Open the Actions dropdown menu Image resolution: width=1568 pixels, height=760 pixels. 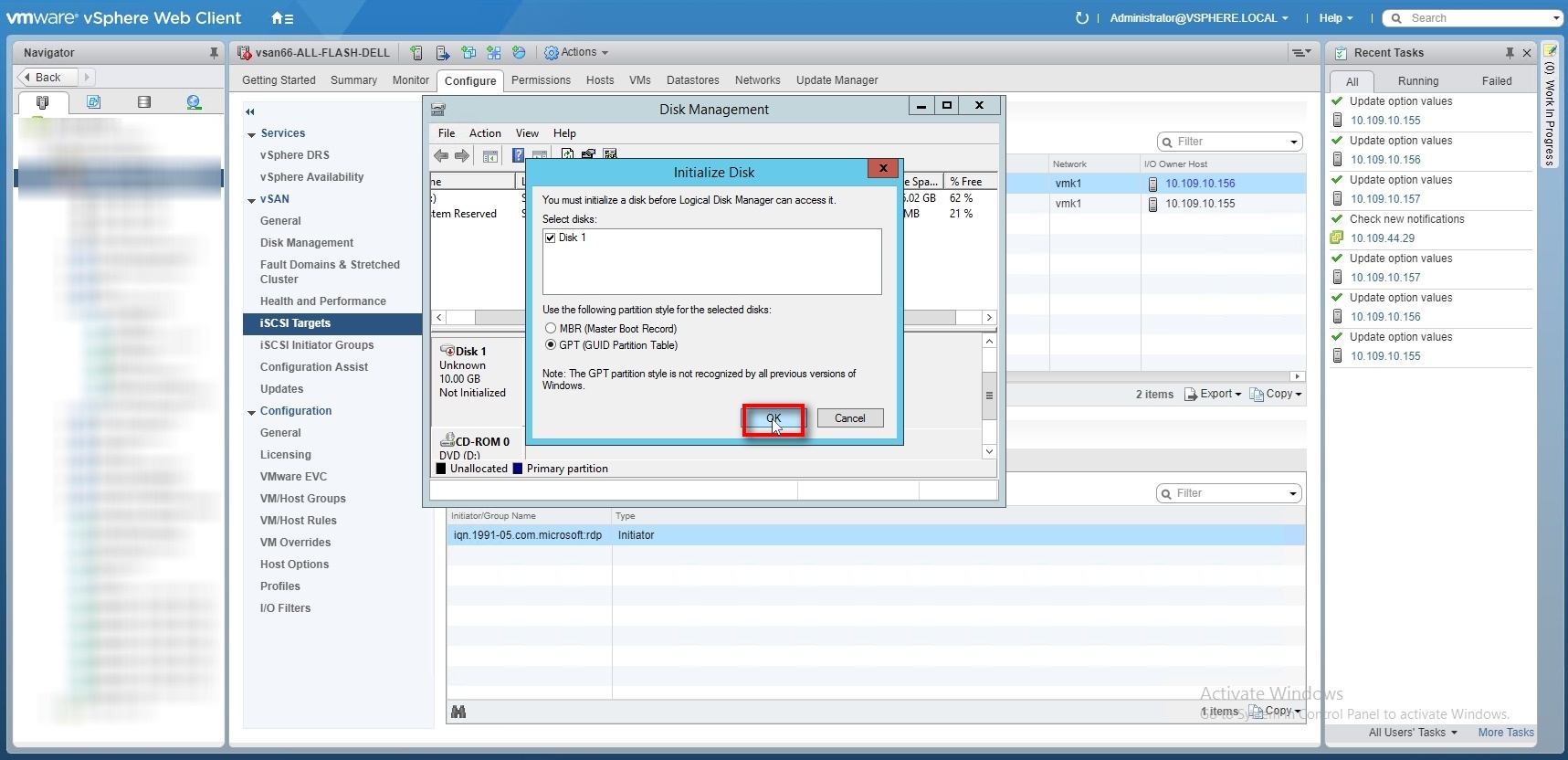click(577, 53)
